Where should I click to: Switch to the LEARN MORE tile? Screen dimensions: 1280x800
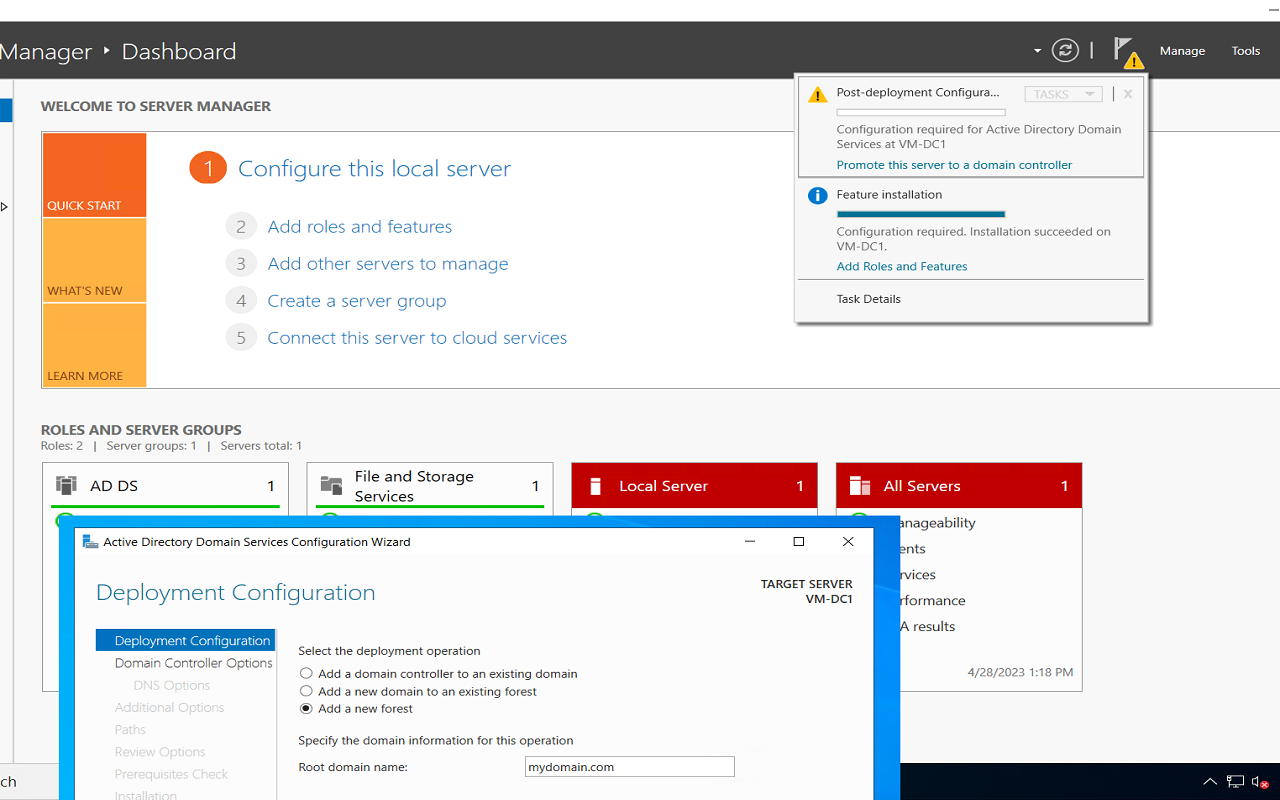click(x=95, y=345)
